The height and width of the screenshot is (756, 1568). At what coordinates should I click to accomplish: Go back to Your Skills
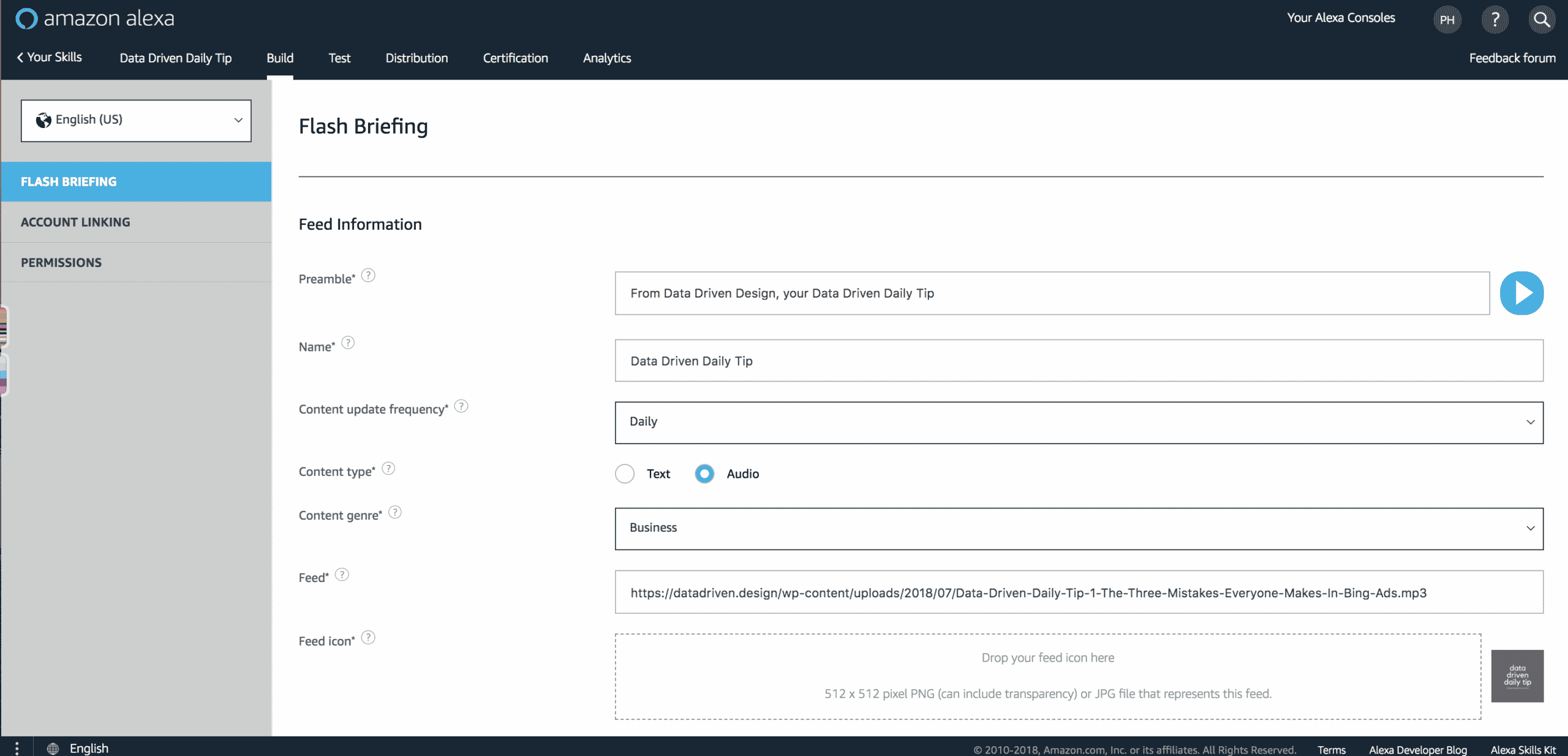(x=49, y=57)
